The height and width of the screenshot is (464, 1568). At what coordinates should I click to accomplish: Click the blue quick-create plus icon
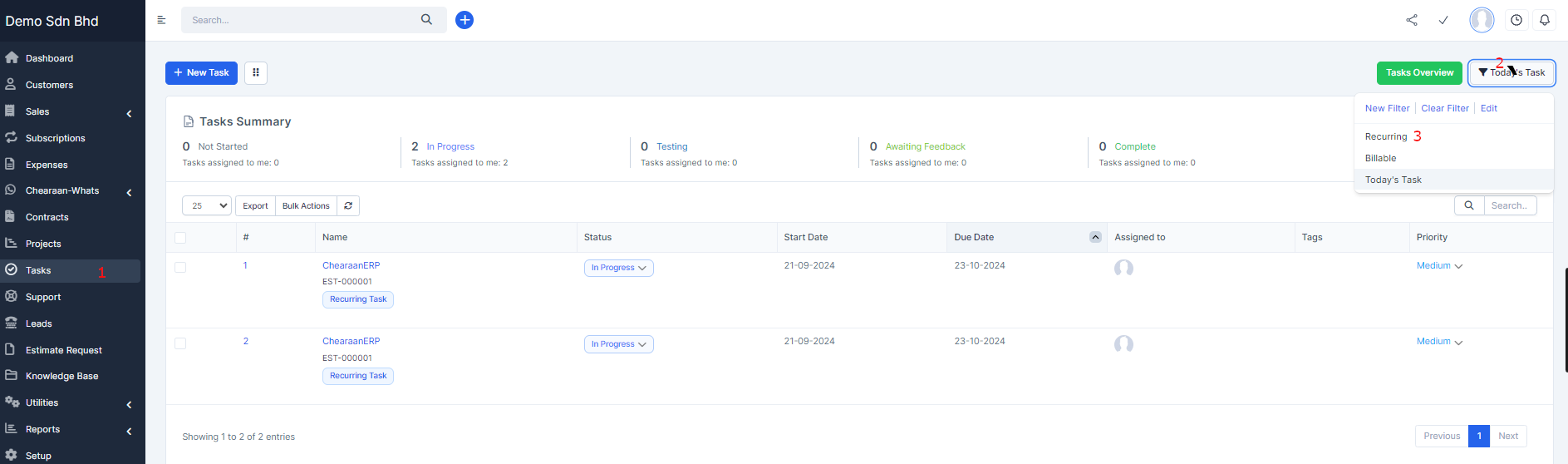coord(465,20)
